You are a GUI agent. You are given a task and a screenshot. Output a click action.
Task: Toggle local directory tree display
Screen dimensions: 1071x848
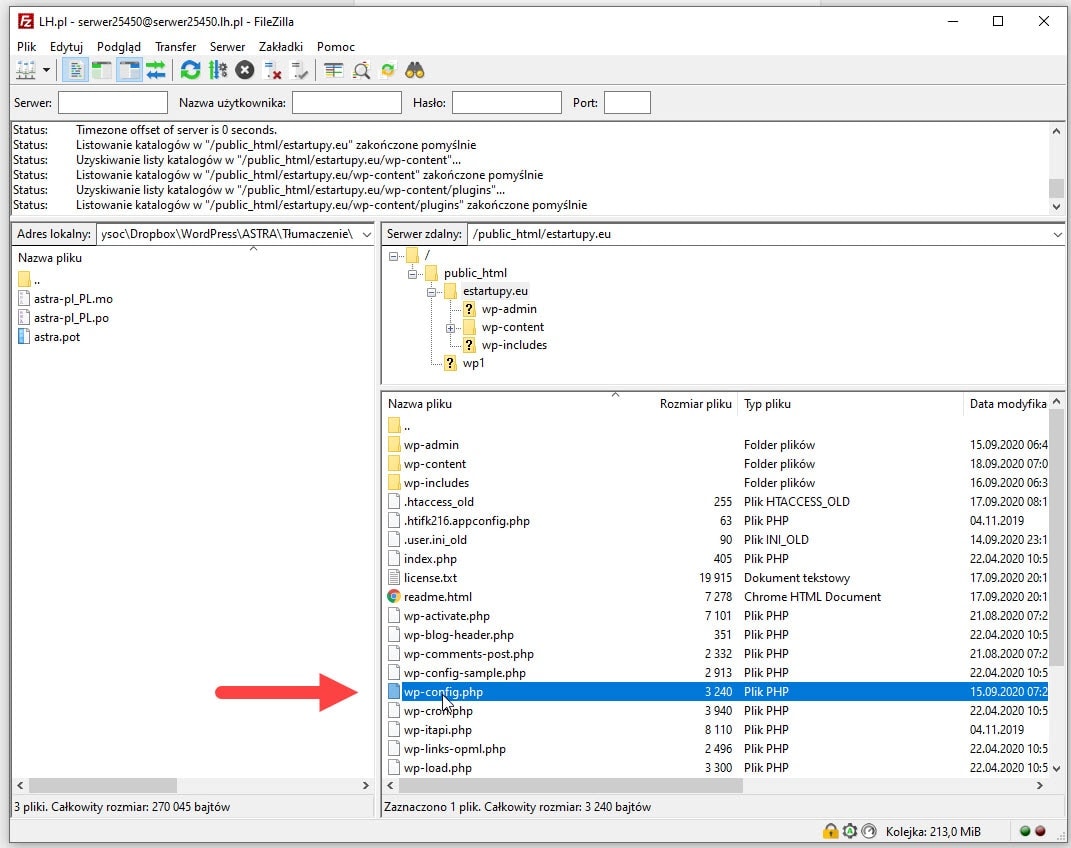102,70
